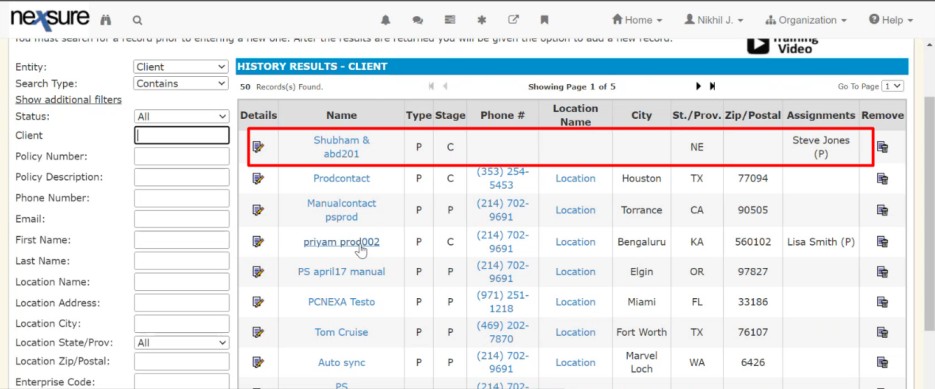The height and width of the screenshot is (389, 935).
Task: Open client Tom Cruise
Action: (x=342, y=332)
